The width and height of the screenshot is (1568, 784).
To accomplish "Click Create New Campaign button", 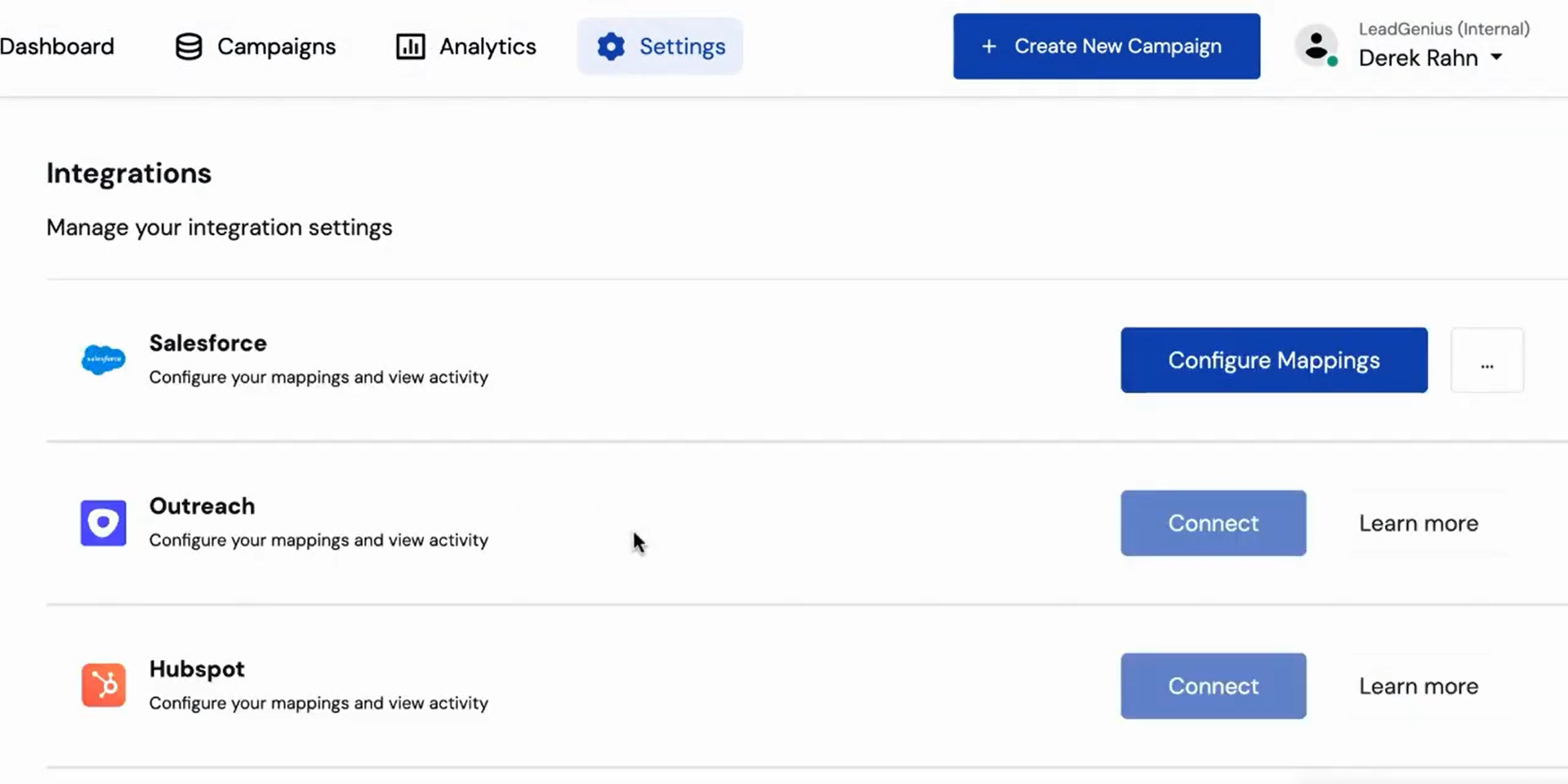I will (1107, 47).
